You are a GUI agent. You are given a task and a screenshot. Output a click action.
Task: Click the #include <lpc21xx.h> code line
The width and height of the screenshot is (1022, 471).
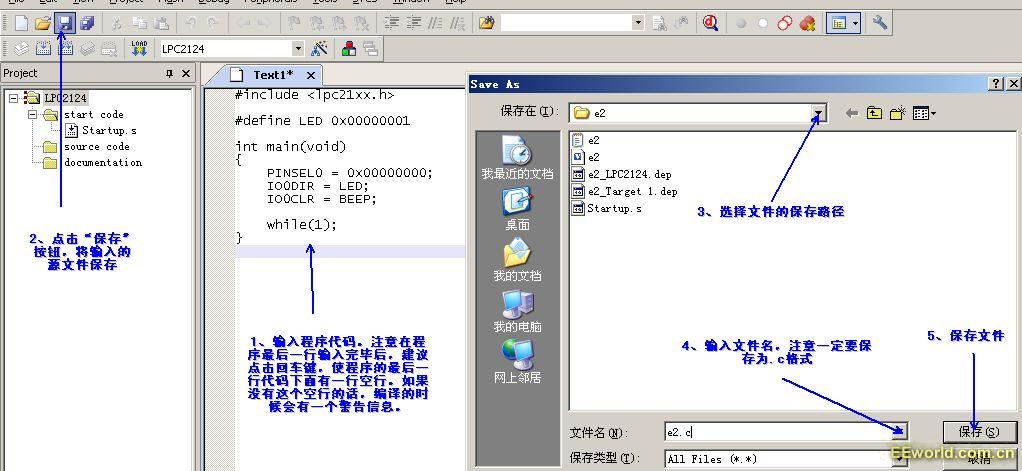coord(315,95)
